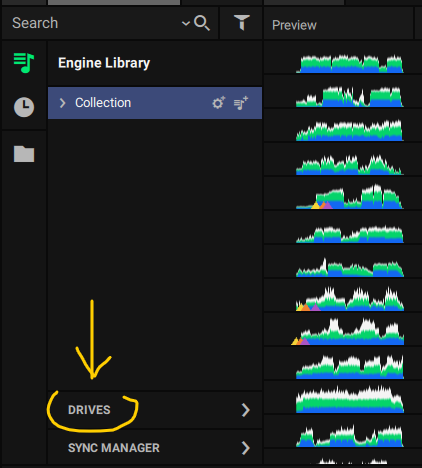Open the filter funnel icon
Image resolution: width=422 pixels, height=468 pixels.
[x=242, y=23]
